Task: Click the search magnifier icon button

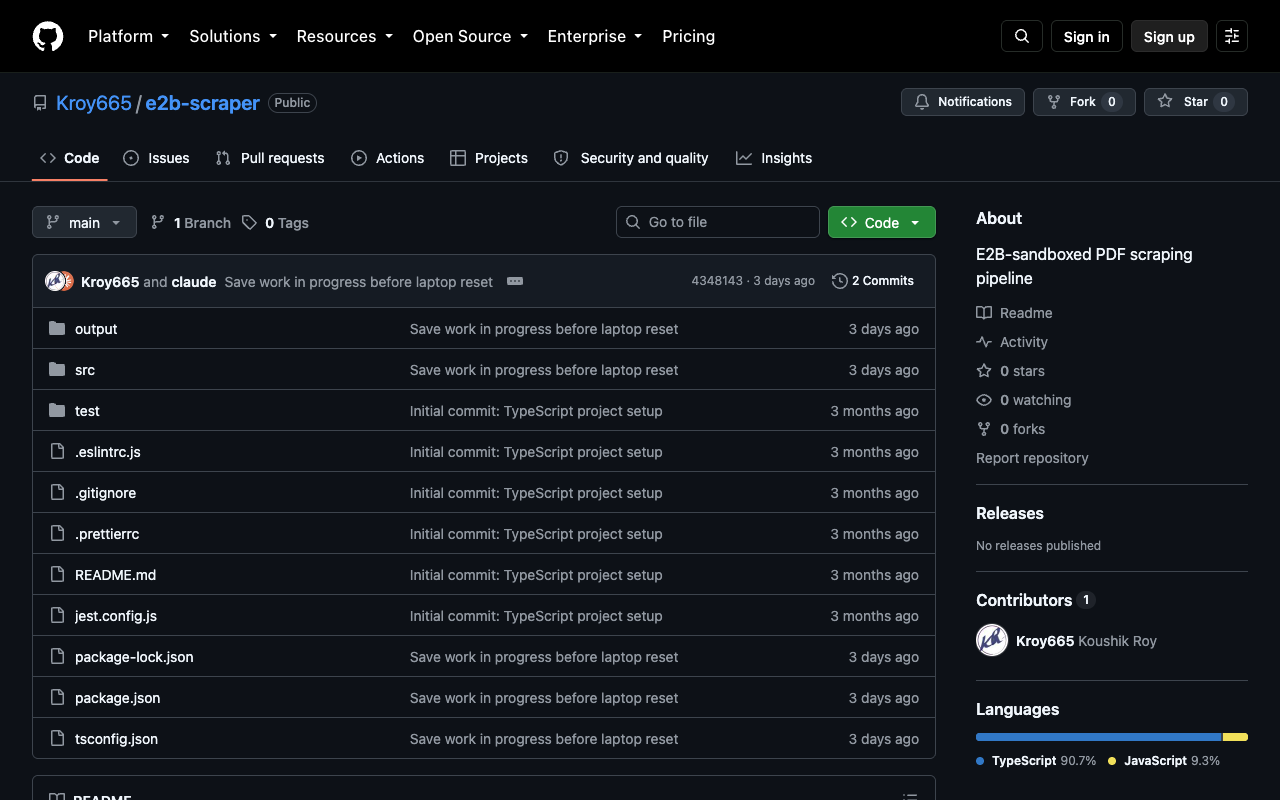Action: click(1022, 36)
